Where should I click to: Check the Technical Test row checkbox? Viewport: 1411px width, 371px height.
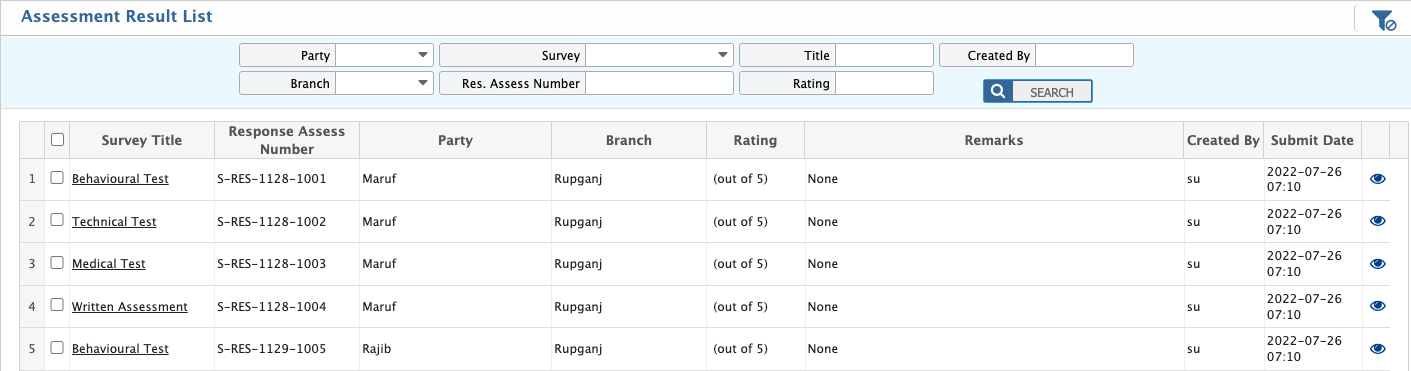point(57,220)
